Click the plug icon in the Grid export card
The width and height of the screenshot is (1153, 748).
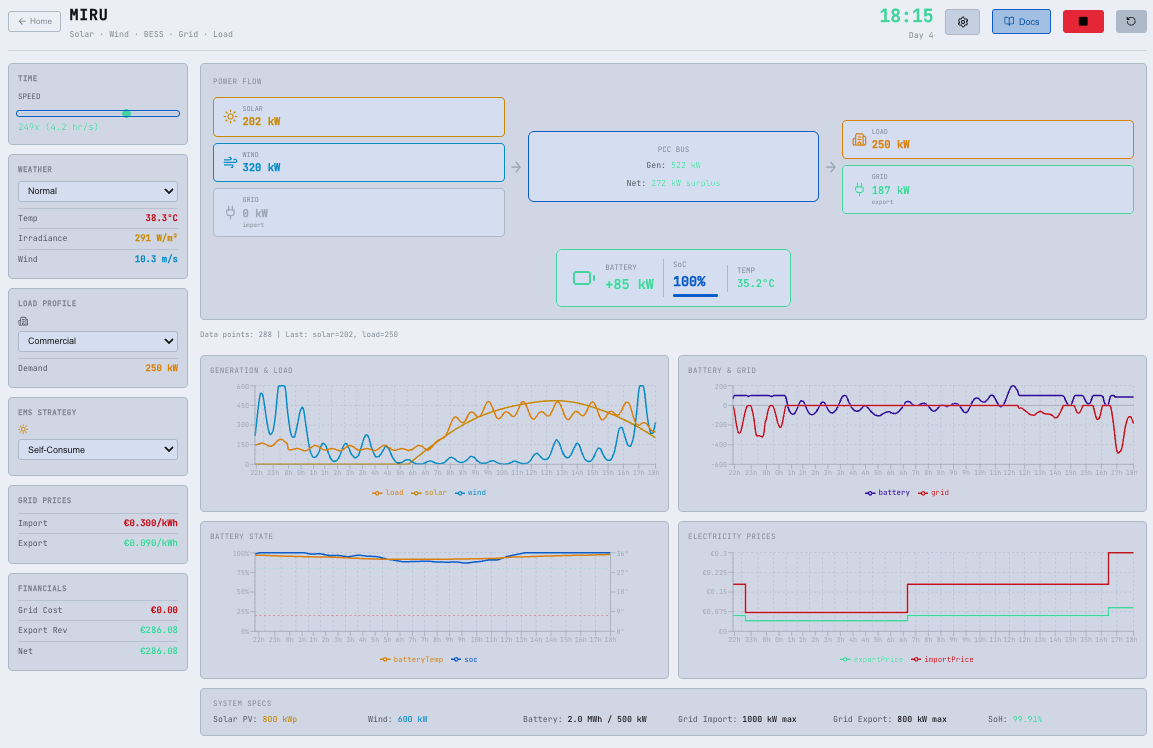tap(859, 190)
